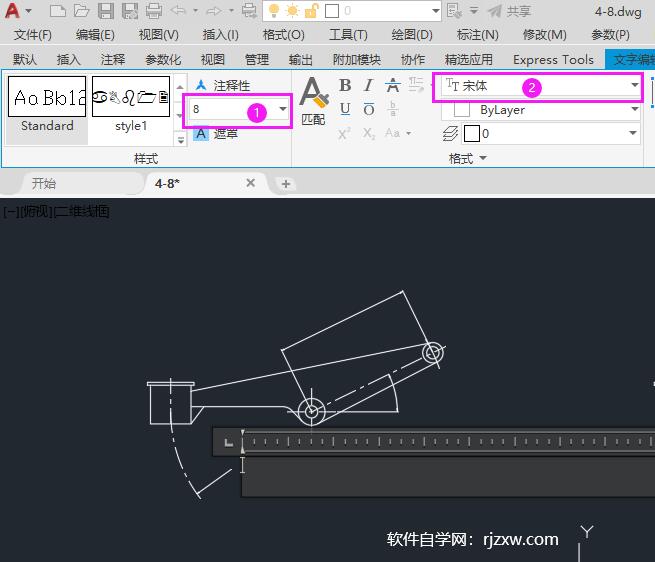Switch to the Express Tools tab

coord(553,60)
